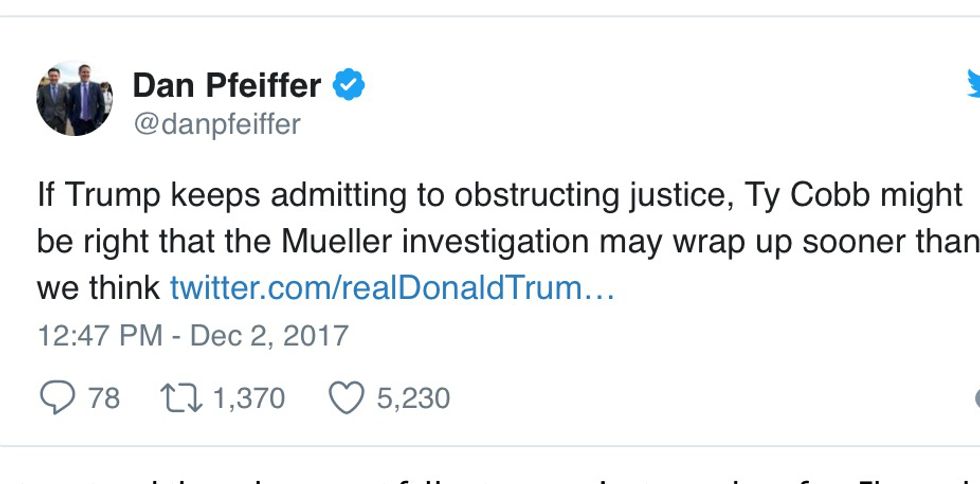Image resolution: width=980 pixels, height=484 pixels.
Task: Click the blue verified badge
Action: click(x=348, y=86)
